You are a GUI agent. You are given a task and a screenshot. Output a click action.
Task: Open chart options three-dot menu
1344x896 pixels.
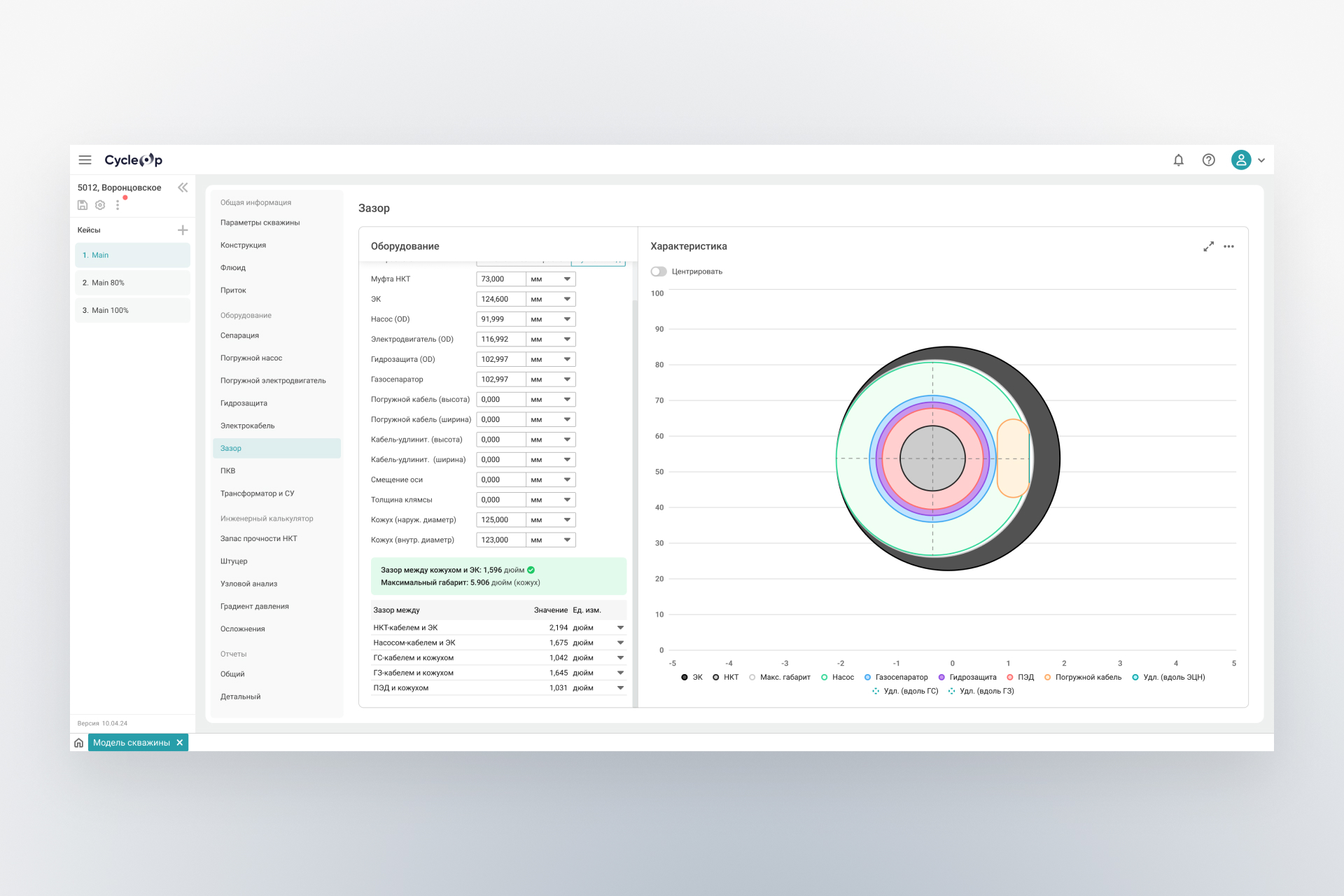1228,246
